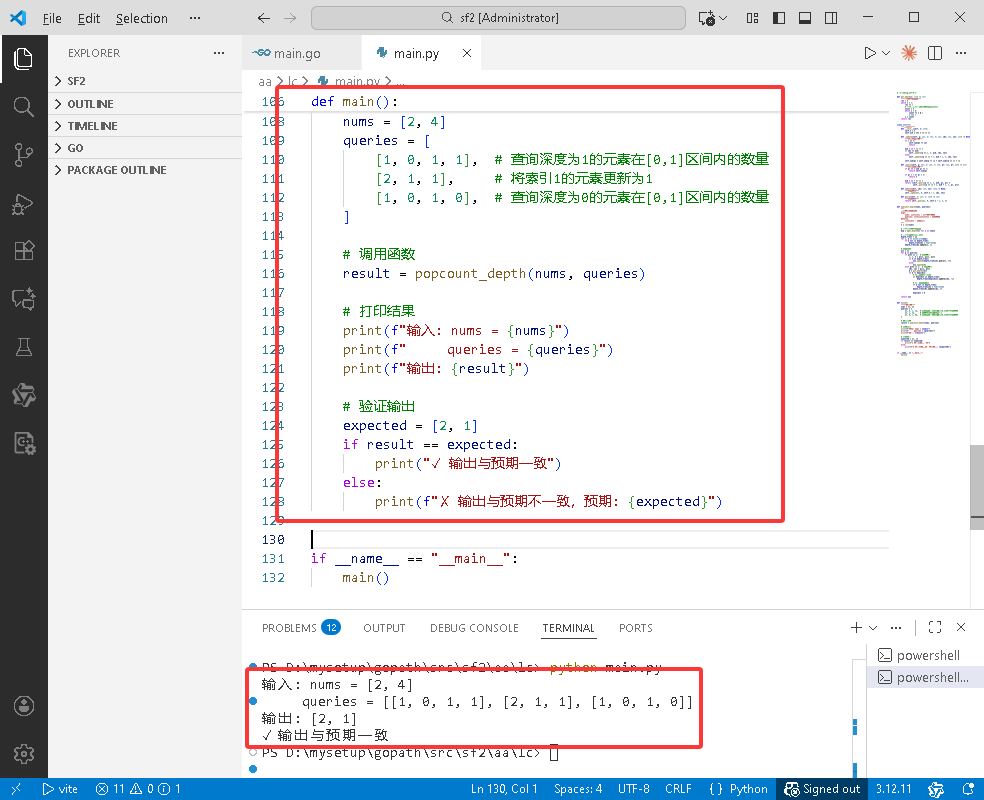Expand the OUTLINE section
The width and height of the screenshot is (984, 800).
[145, 104]
